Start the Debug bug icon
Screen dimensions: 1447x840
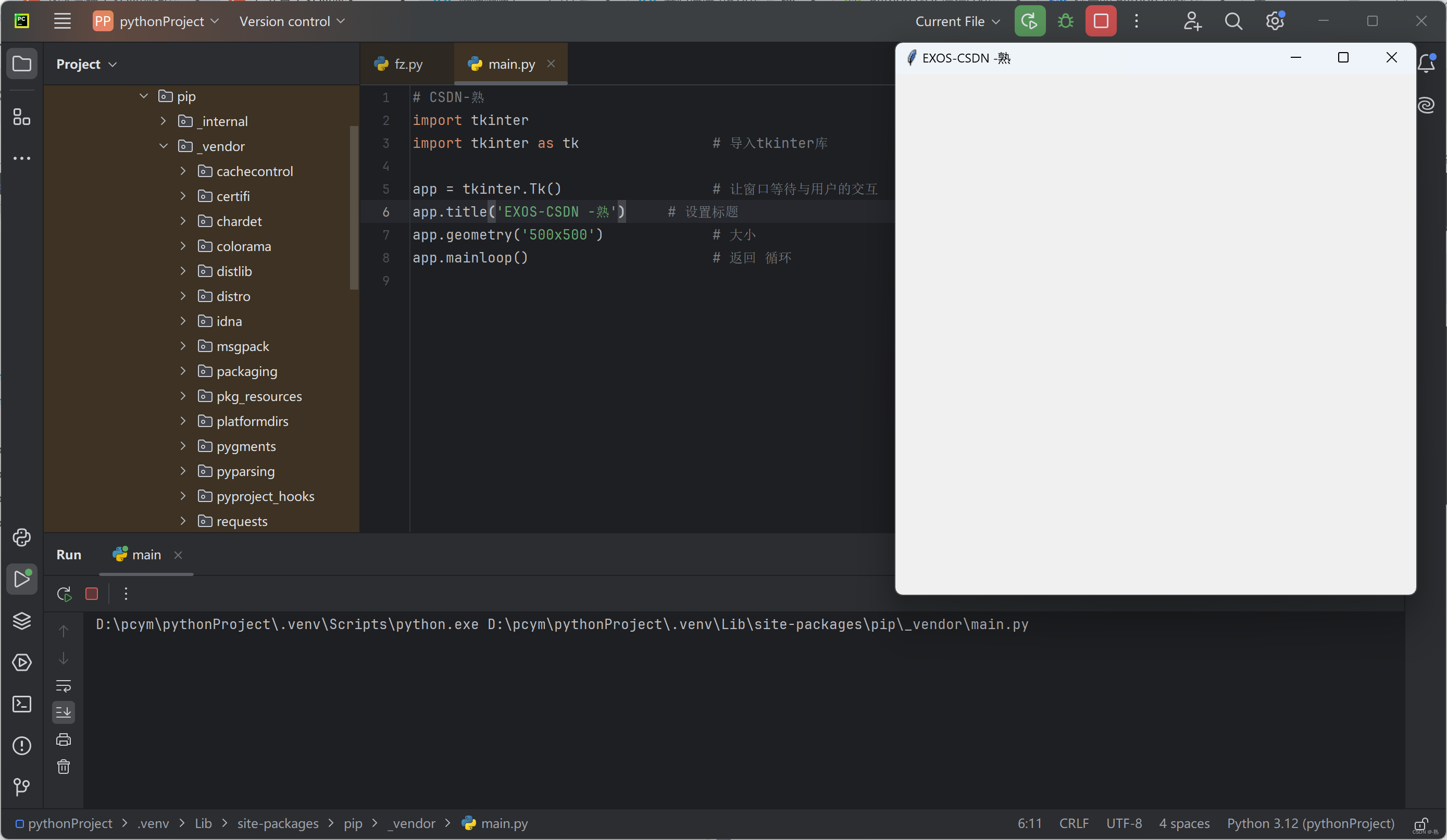[x=1065, y=21]
